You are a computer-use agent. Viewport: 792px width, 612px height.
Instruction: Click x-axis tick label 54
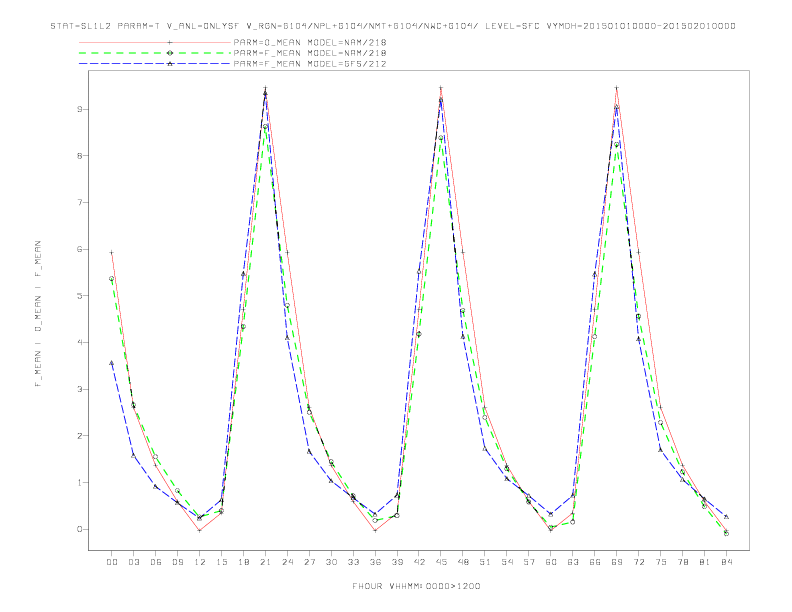[x=507, y=562]
